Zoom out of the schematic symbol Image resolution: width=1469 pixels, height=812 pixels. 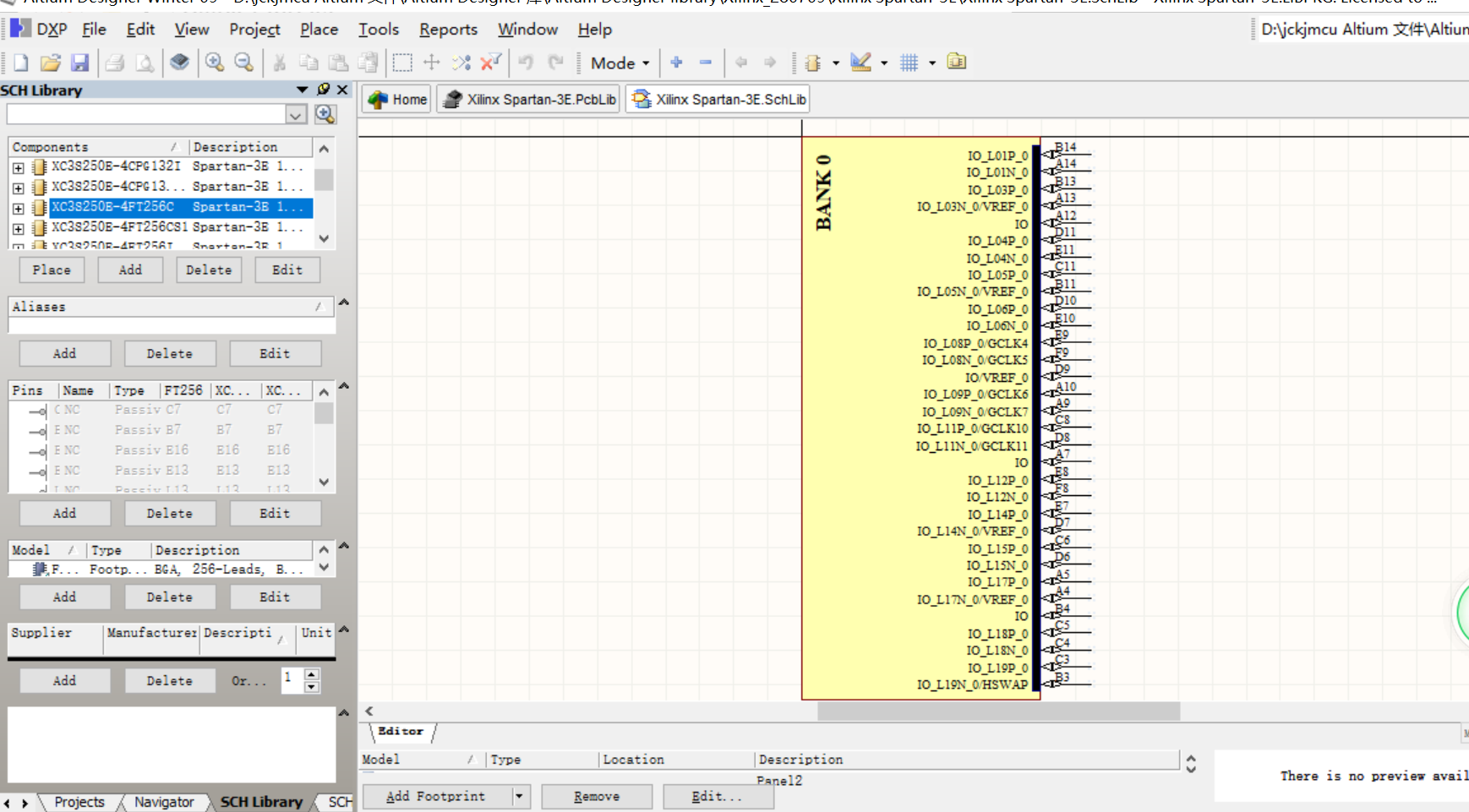click(244, 63)
